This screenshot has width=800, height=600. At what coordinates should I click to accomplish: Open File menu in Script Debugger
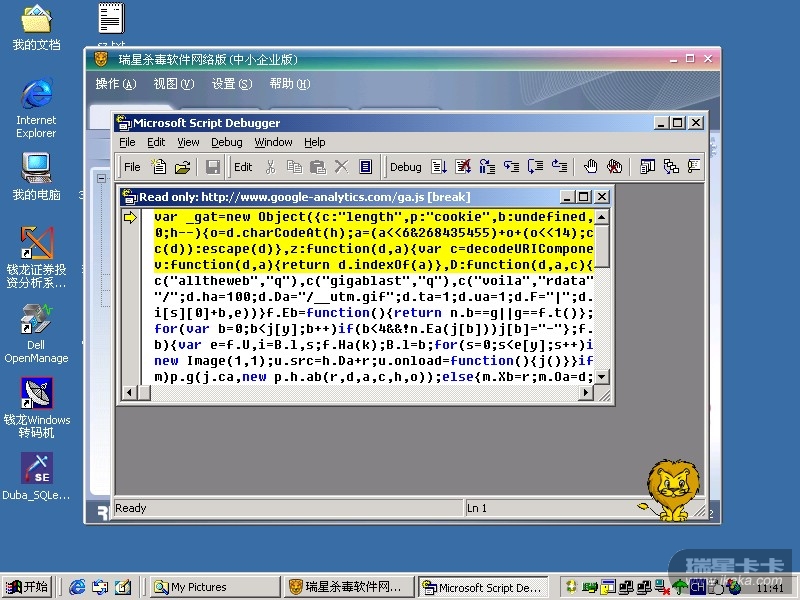tap(127, 142)
